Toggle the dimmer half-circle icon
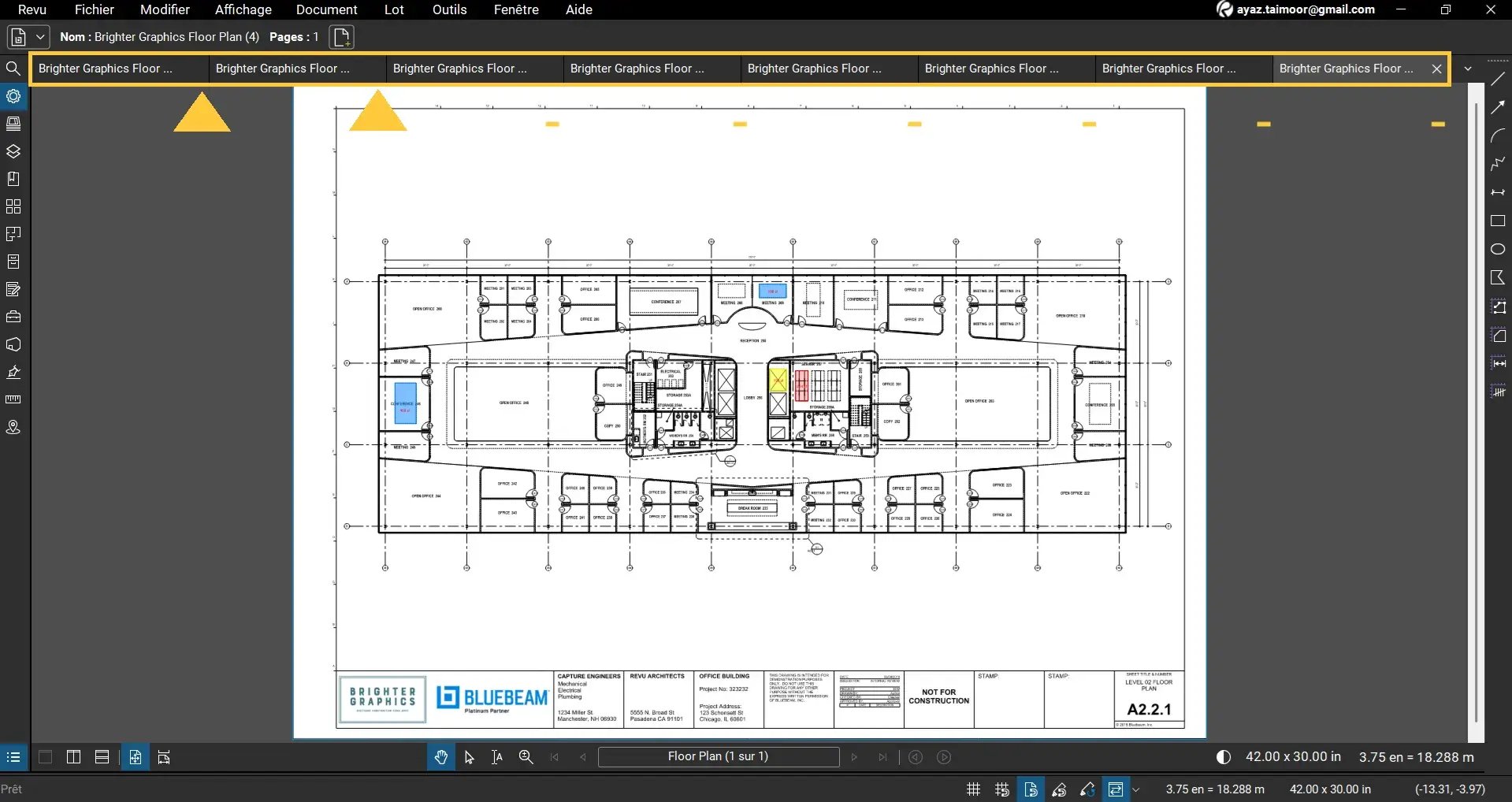Screen dimensions: 1512x802 click(x=1224, y=757)
